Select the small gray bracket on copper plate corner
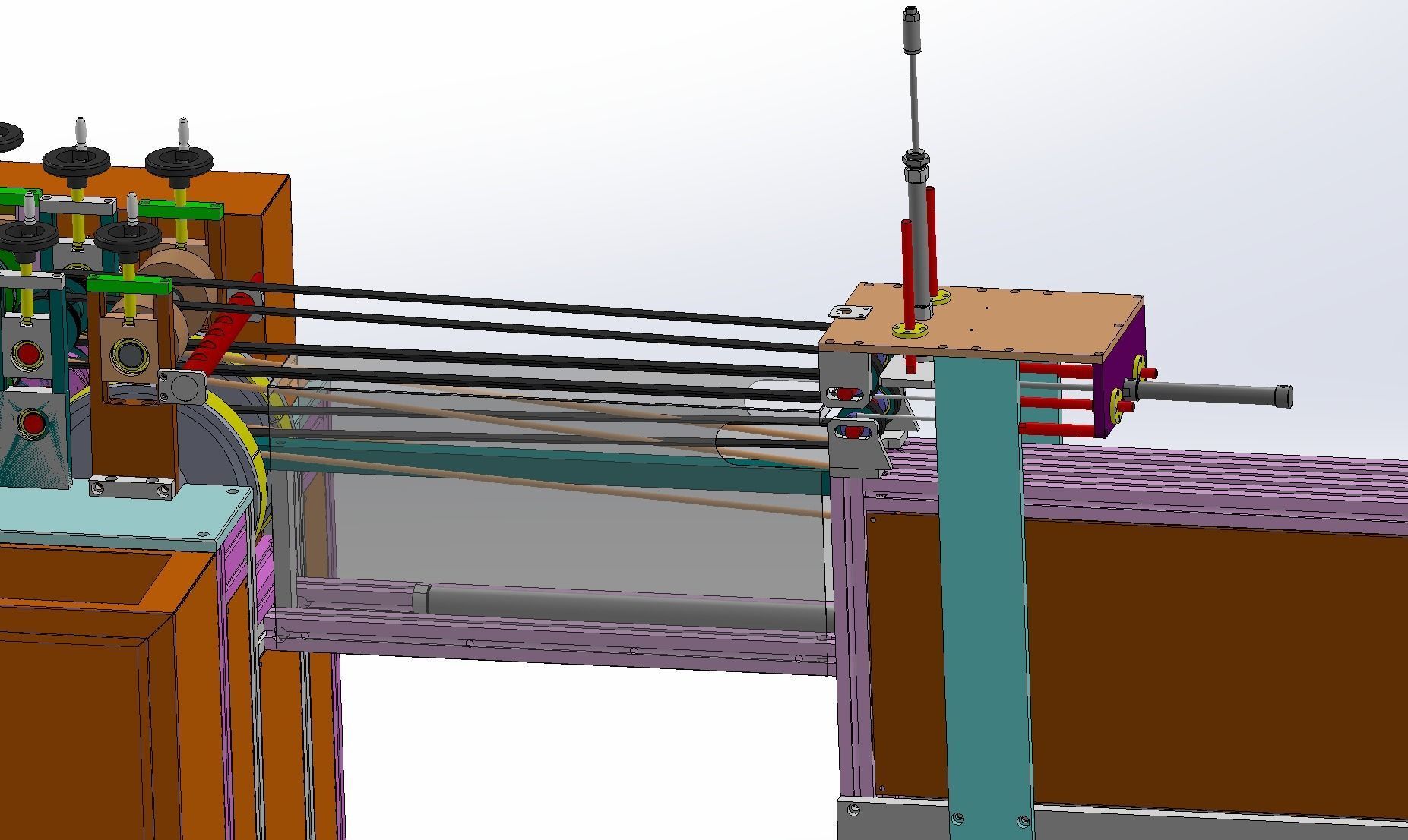This screenshot has width=1408, height=840. pos(851,312)
